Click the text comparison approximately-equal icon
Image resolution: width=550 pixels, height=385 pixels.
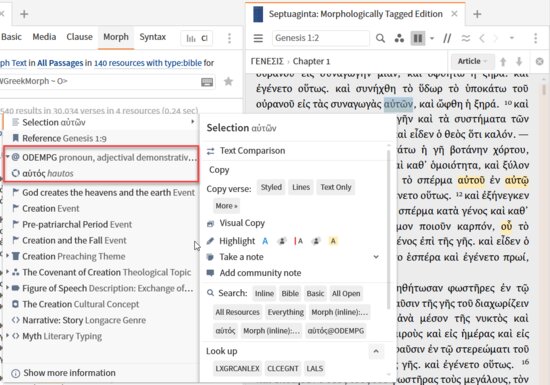pos(465,38)
